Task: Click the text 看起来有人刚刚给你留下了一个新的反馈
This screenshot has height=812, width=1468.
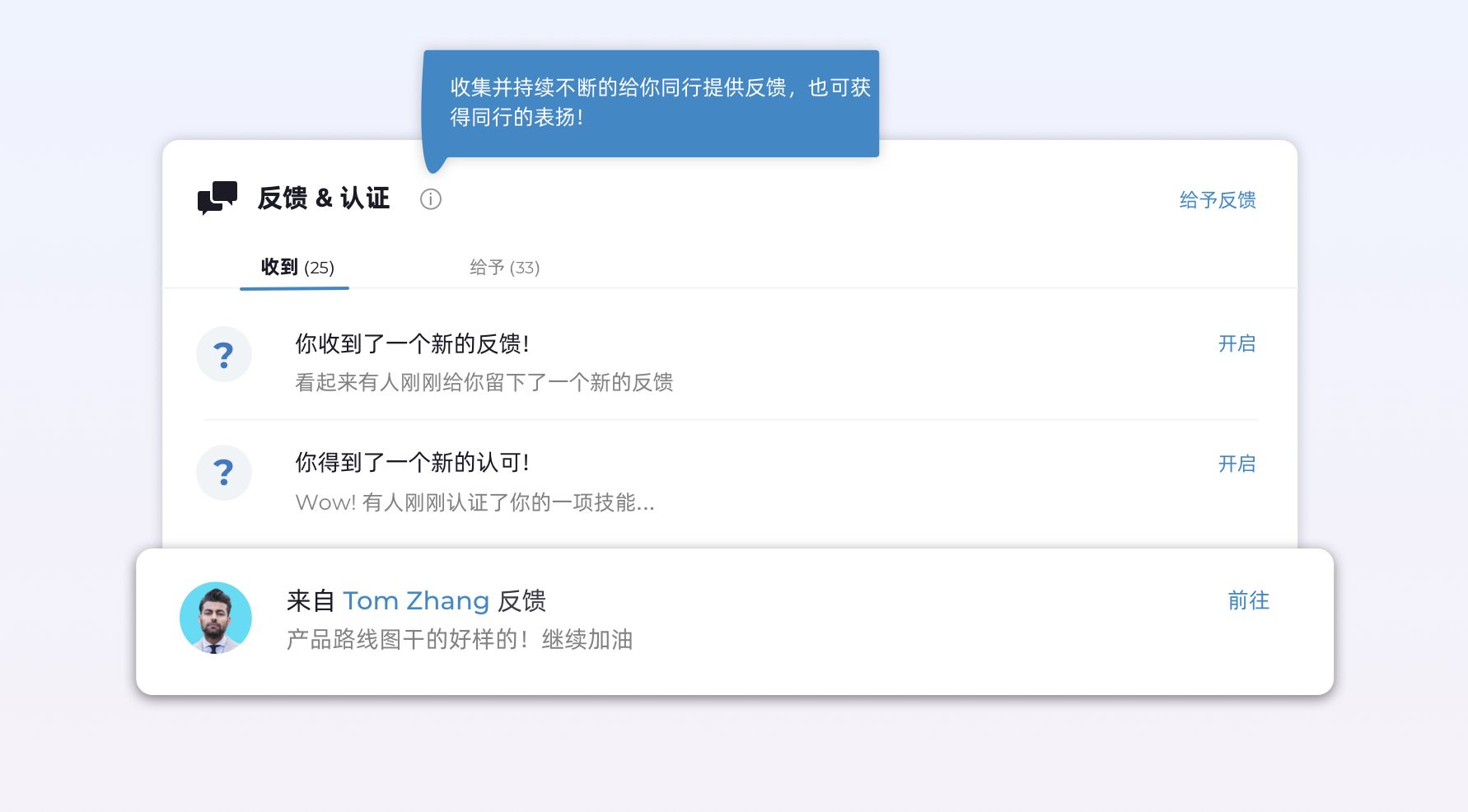Action: (x=484, y=382)
